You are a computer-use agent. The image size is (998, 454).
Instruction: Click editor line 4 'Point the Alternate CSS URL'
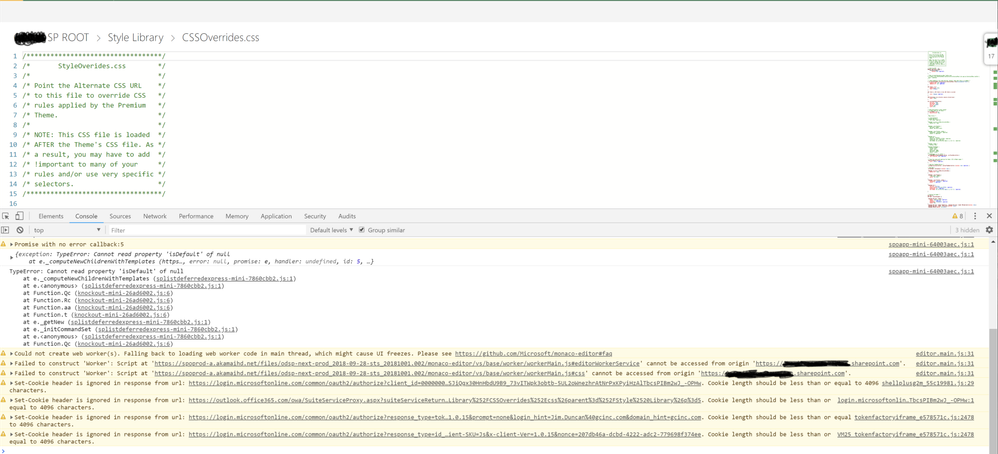(x=93, y=85)
